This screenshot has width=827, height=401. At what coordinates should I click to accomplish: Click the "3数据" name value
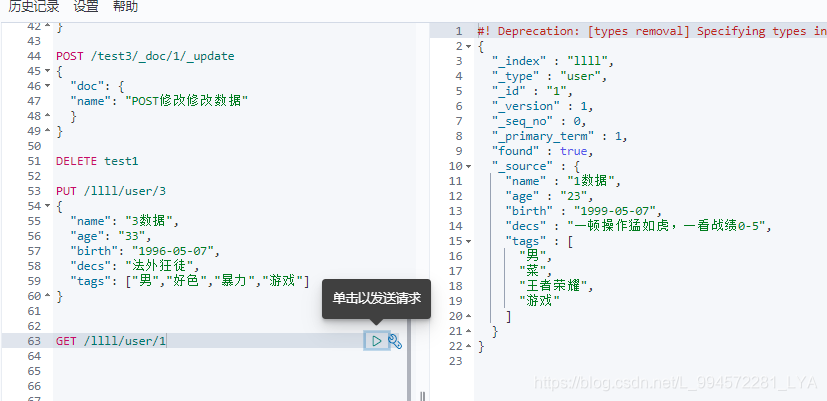(x=149, y=221)
